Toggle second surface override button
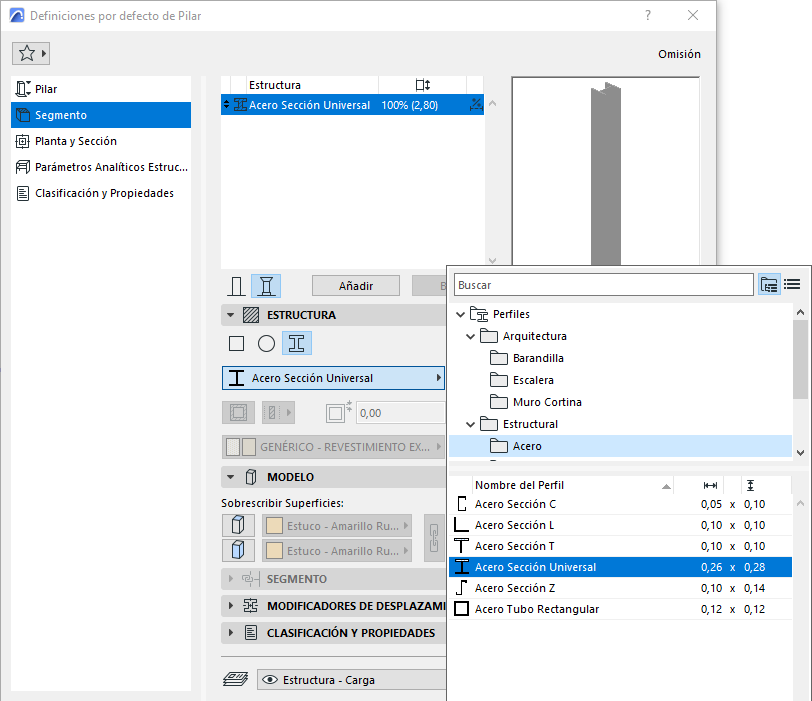This screenshot has height=701, width=812. click(238, 550)
